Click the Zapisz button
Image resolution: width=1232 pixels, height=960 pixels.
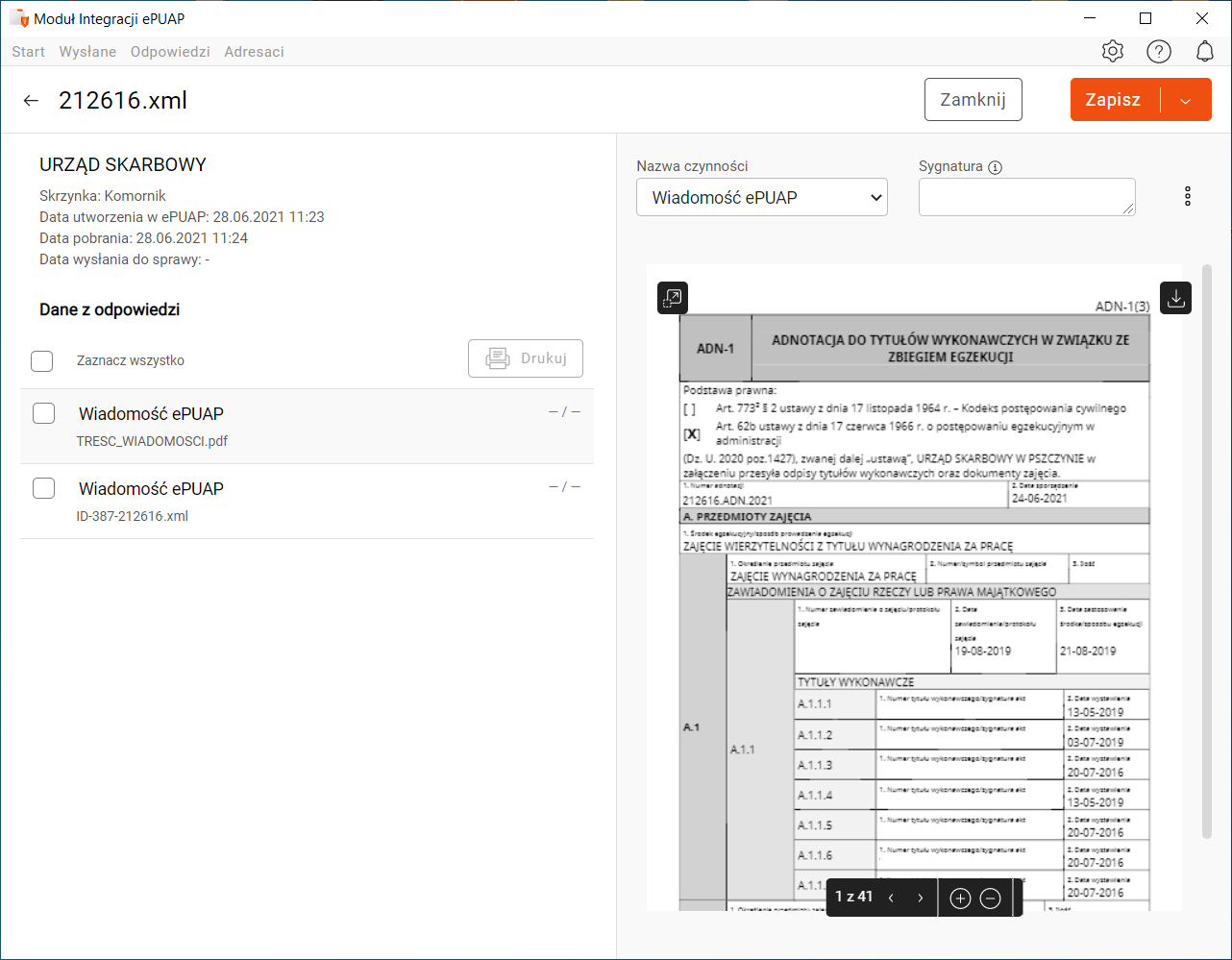(x=1115, y=100)
